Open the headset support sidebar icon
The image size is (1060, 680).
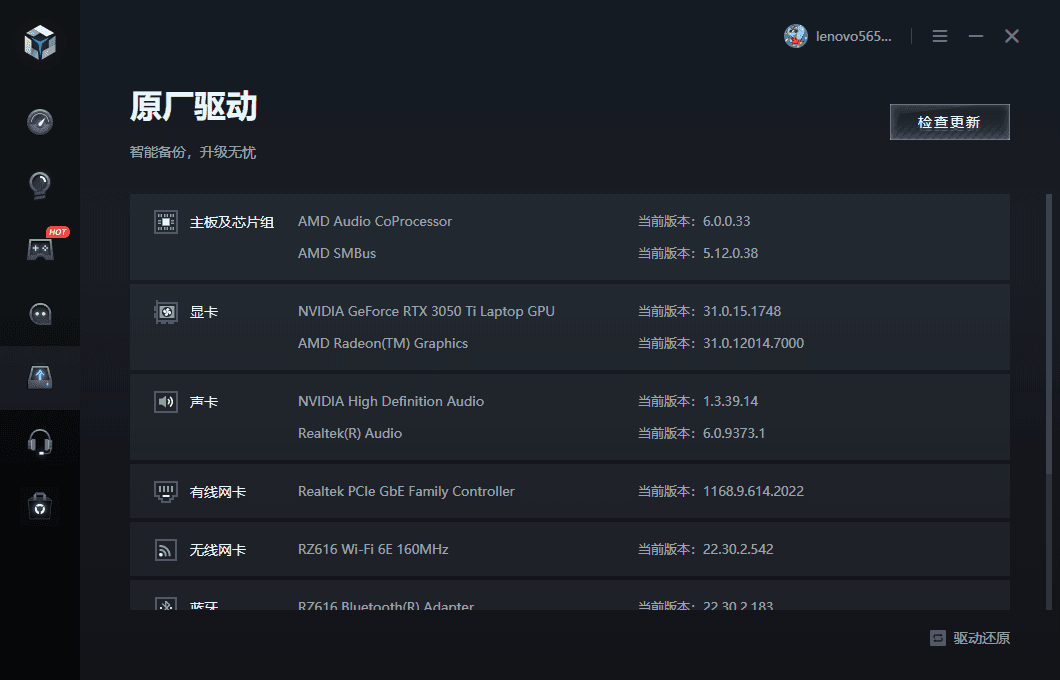point(40,442)
